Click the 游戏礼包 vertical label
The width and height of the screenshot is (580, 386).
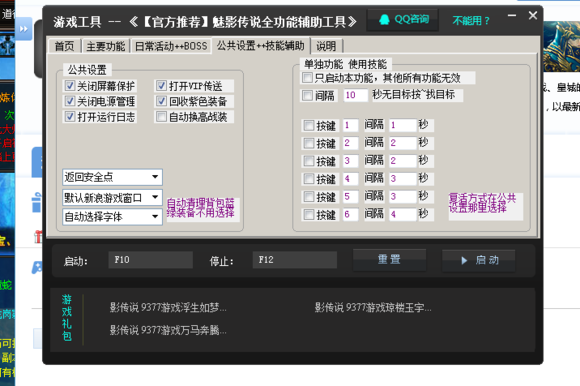click(x=67, y=318)
